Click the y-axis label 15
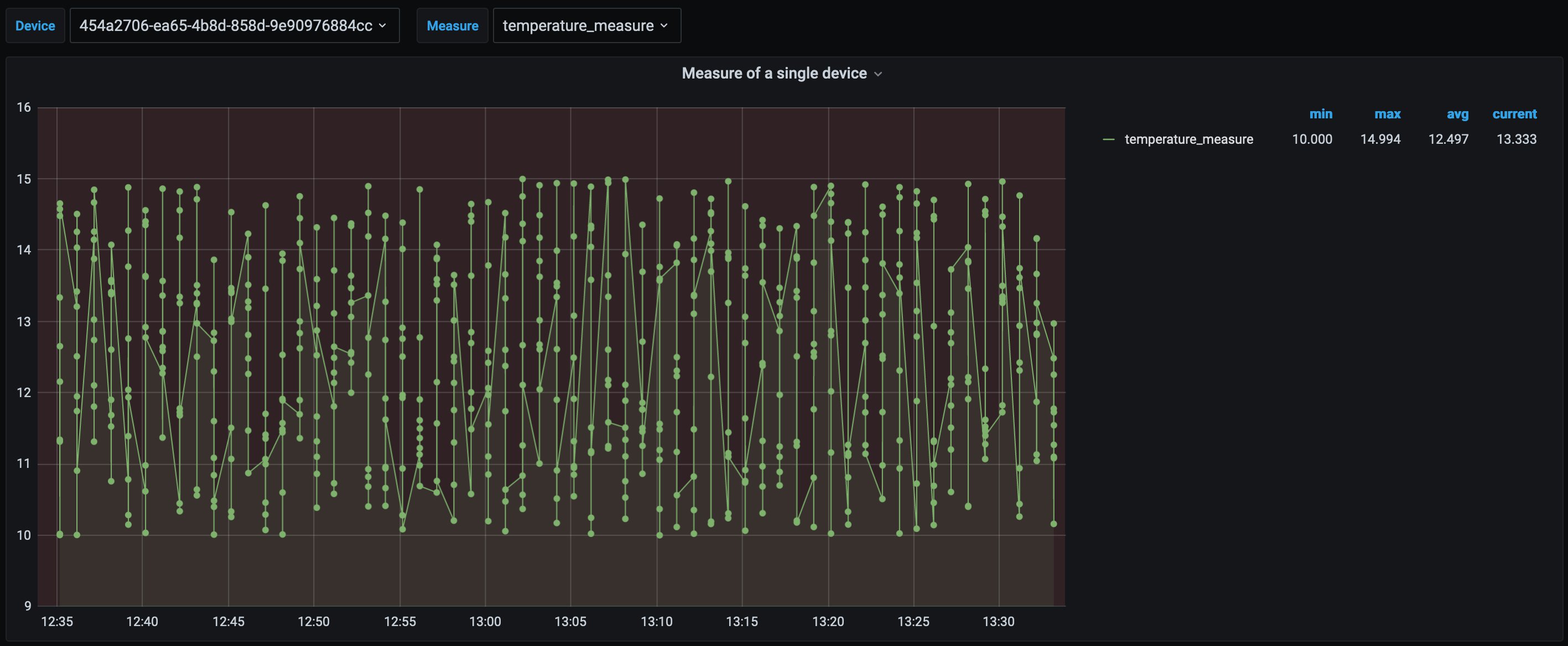This screenshot has height=646, width=1568. [x=24, y=179]
